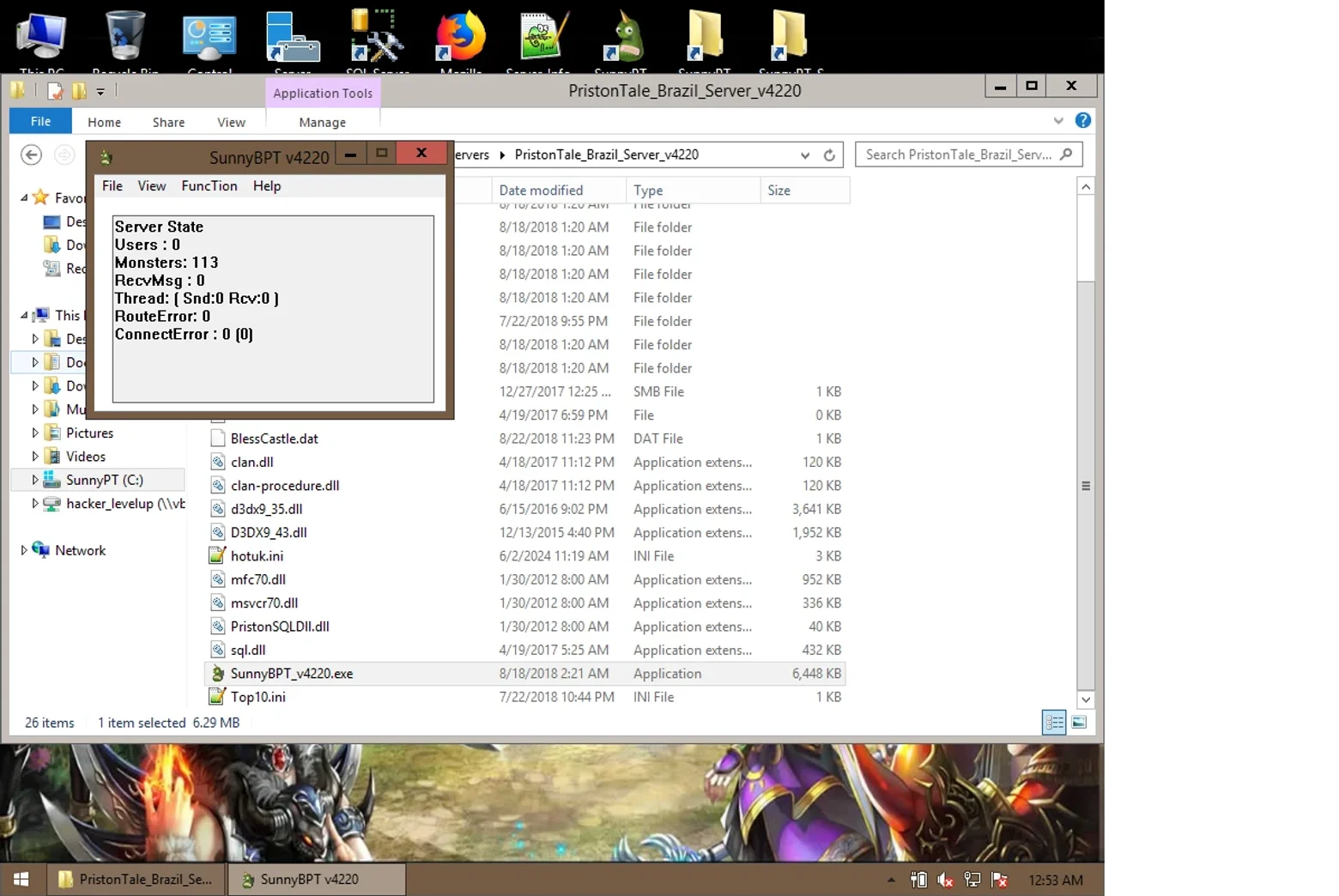Viewport: 1339px width, 896px height.
Task: Click the SunnyBPT_v4220.exe application icon
Action: click(x=218, y=674)
